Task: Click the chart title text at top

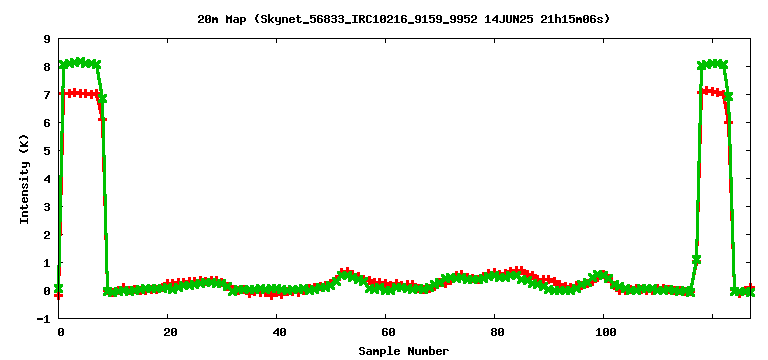Action: coord(404,19)
